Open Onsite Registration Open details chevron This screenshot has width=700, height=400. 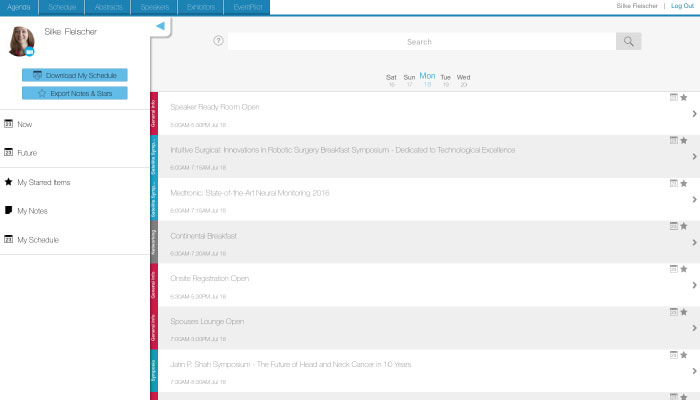click(x=694, y=285)
